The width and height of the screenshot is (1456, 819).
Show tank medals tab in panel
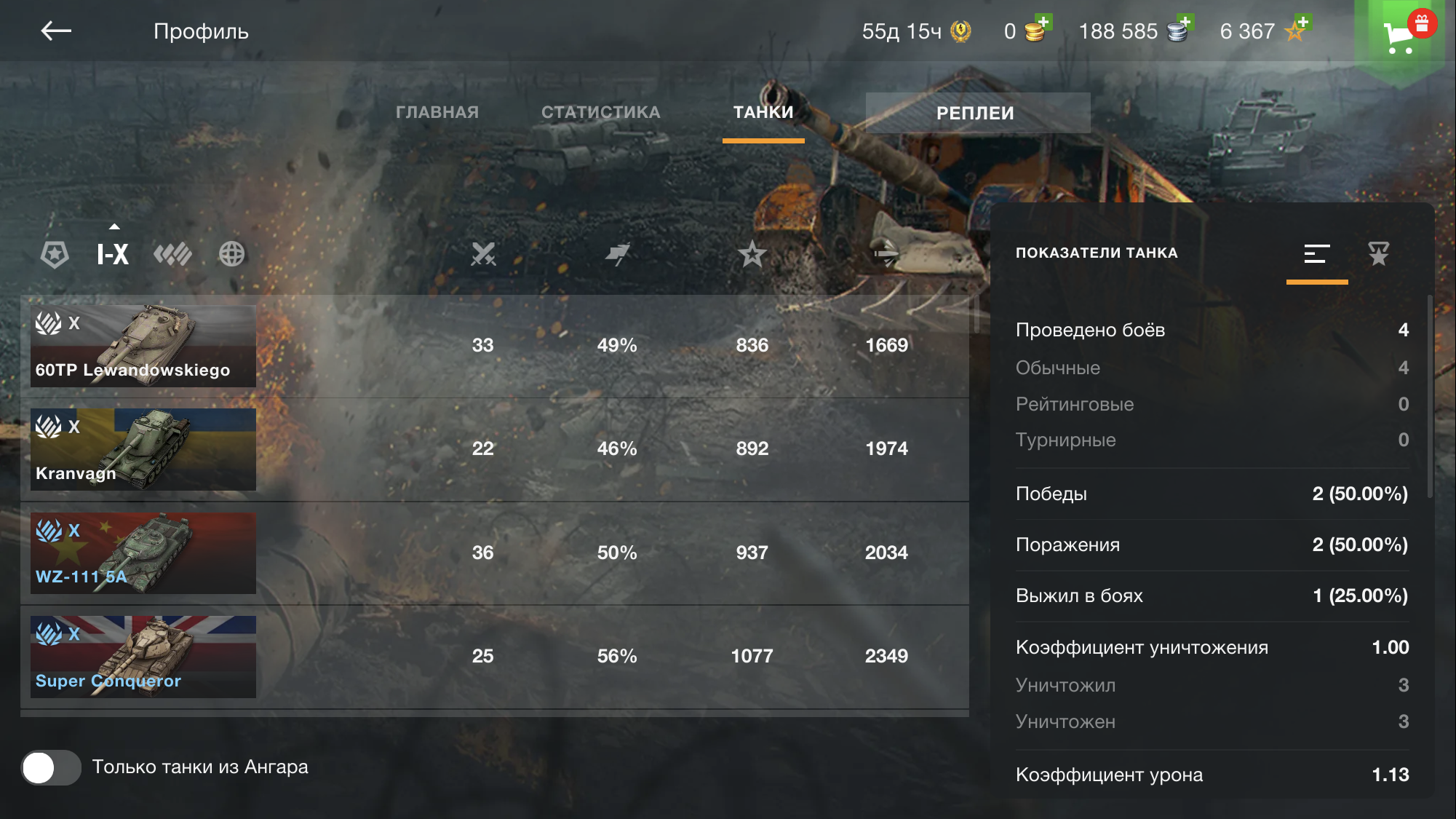click(1378, 253)
